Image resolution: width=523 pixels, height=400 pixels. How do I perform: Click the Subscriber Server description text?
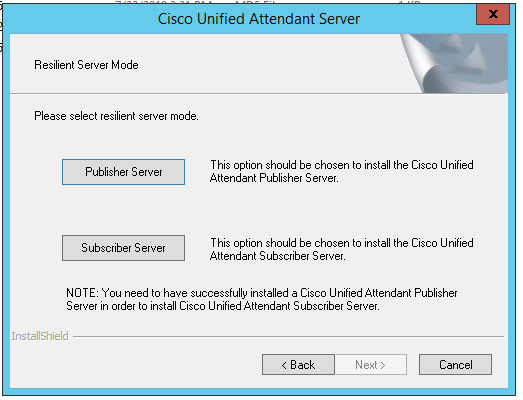pyautogui.click(x=342, y=249)
